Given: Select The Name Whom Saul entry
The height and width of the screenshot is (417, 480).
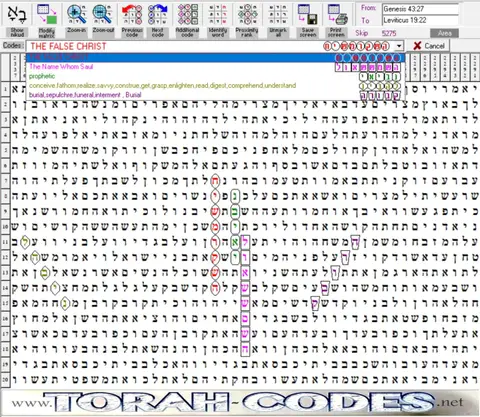Looking at the screenshot, I should click(215, 67).
